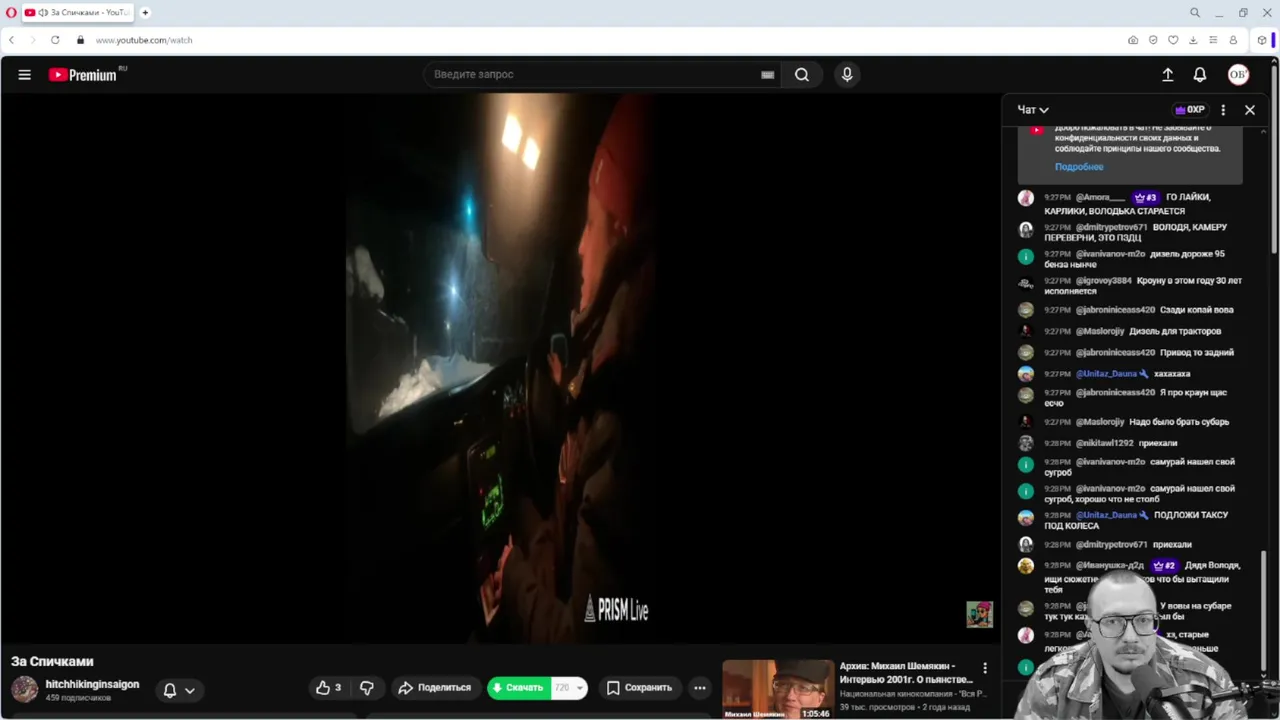The image size is (1280, 720).
Task: Open the YouTube hamburger guide menu
Action: coord(24,75)
